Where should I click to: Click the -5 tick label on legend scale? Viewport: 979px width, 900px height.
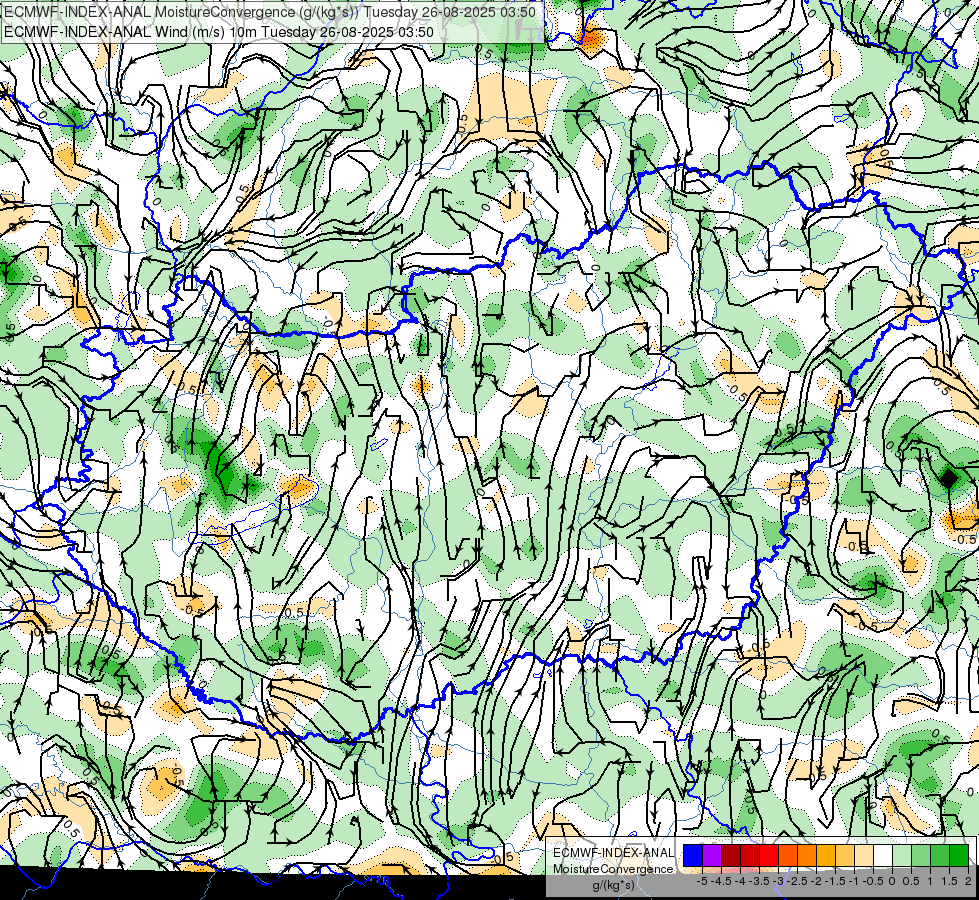(x=702, y=881)
